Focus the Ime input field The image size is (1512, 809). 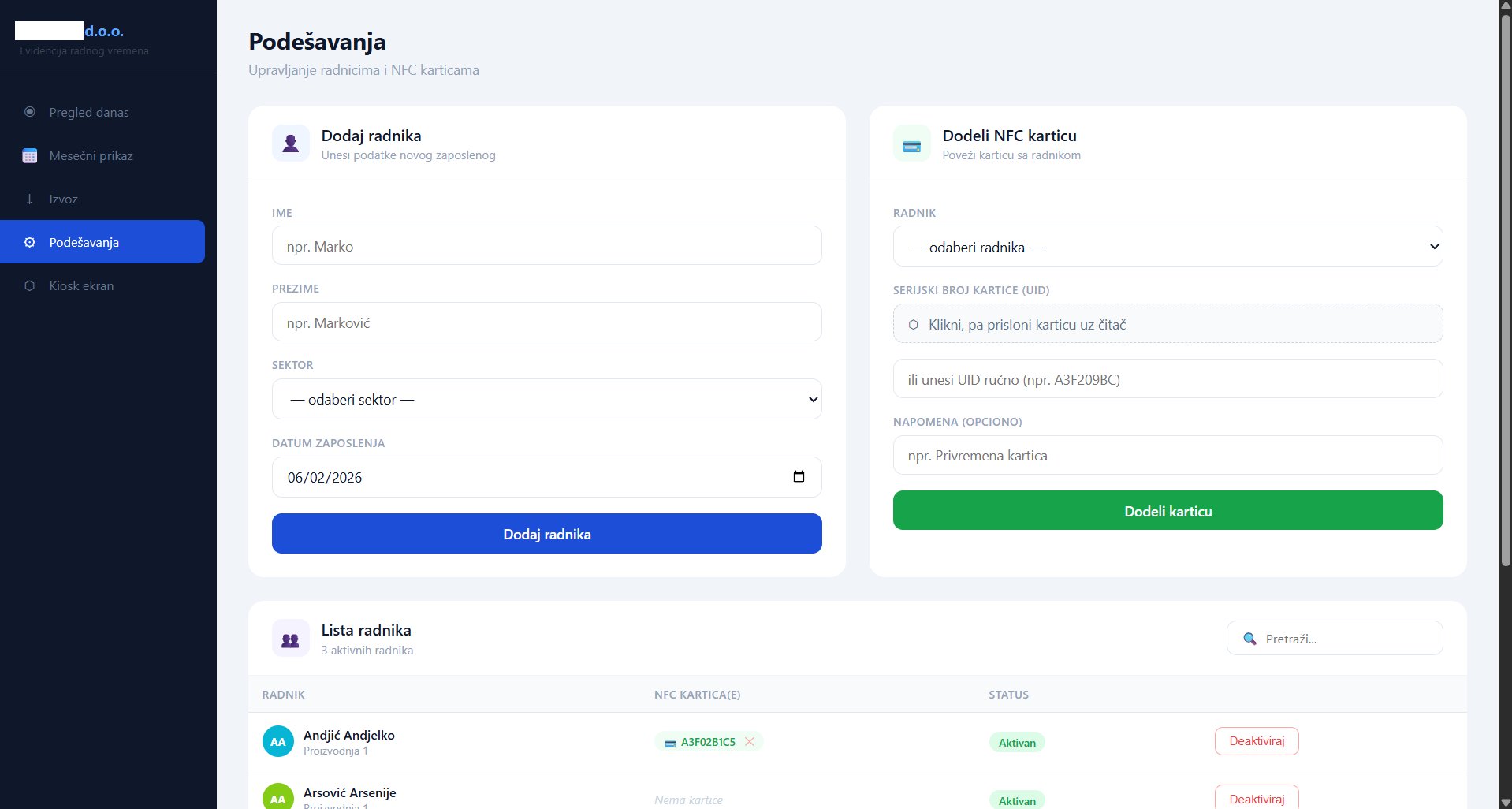(x=547, y=246)
